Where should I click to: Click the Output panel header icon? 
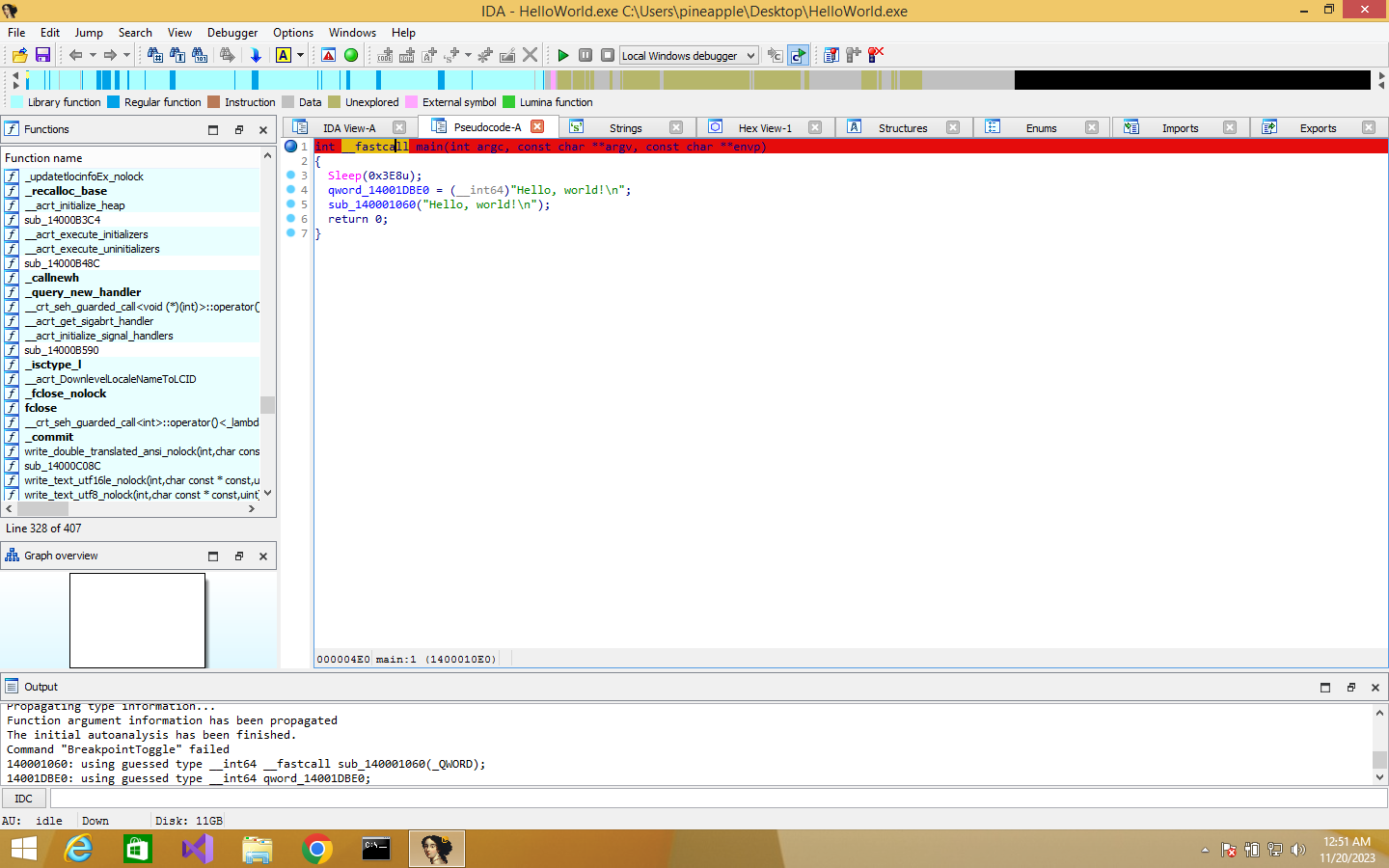(12, 687)
